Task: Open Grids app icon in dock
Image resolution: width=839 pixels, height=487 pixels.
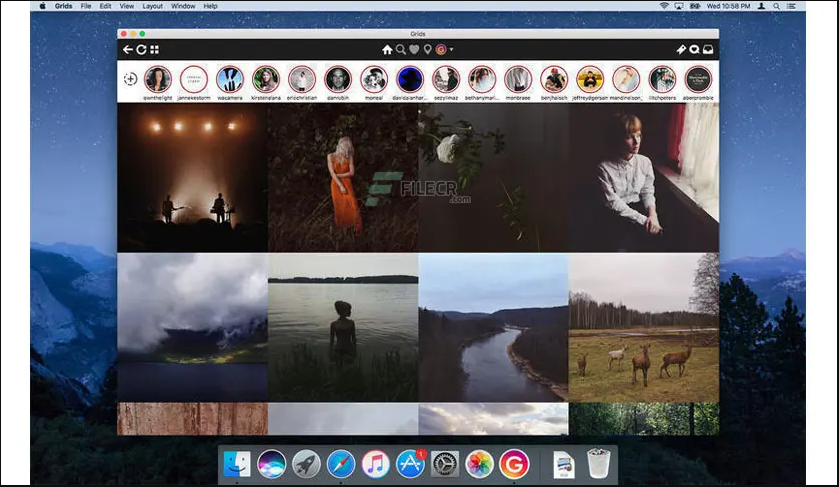Action: [x=514, y=463]
